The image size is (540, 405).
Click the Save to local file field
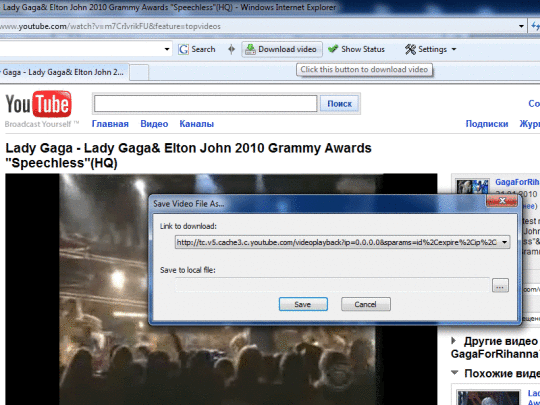[332, 285]
